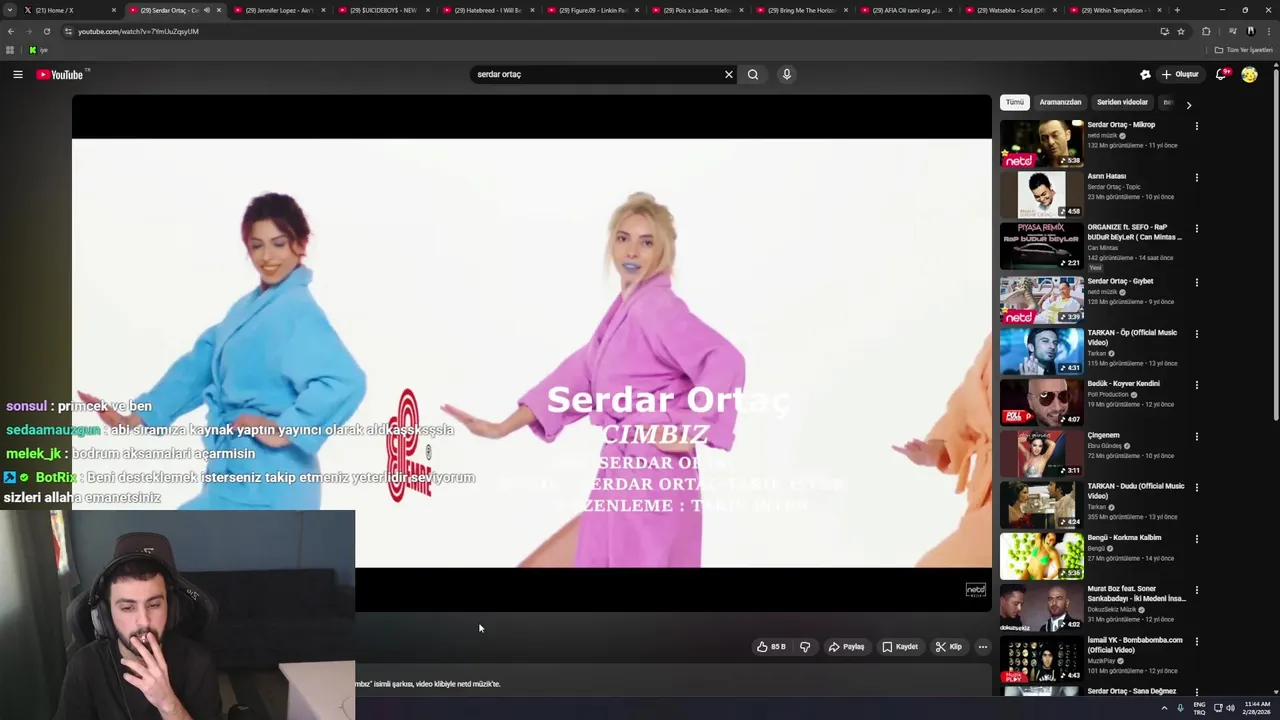This screenshot has height=720, width=1280.
Task: Open browser extensions puzzle icon
Action: [x=1206, y=31]
